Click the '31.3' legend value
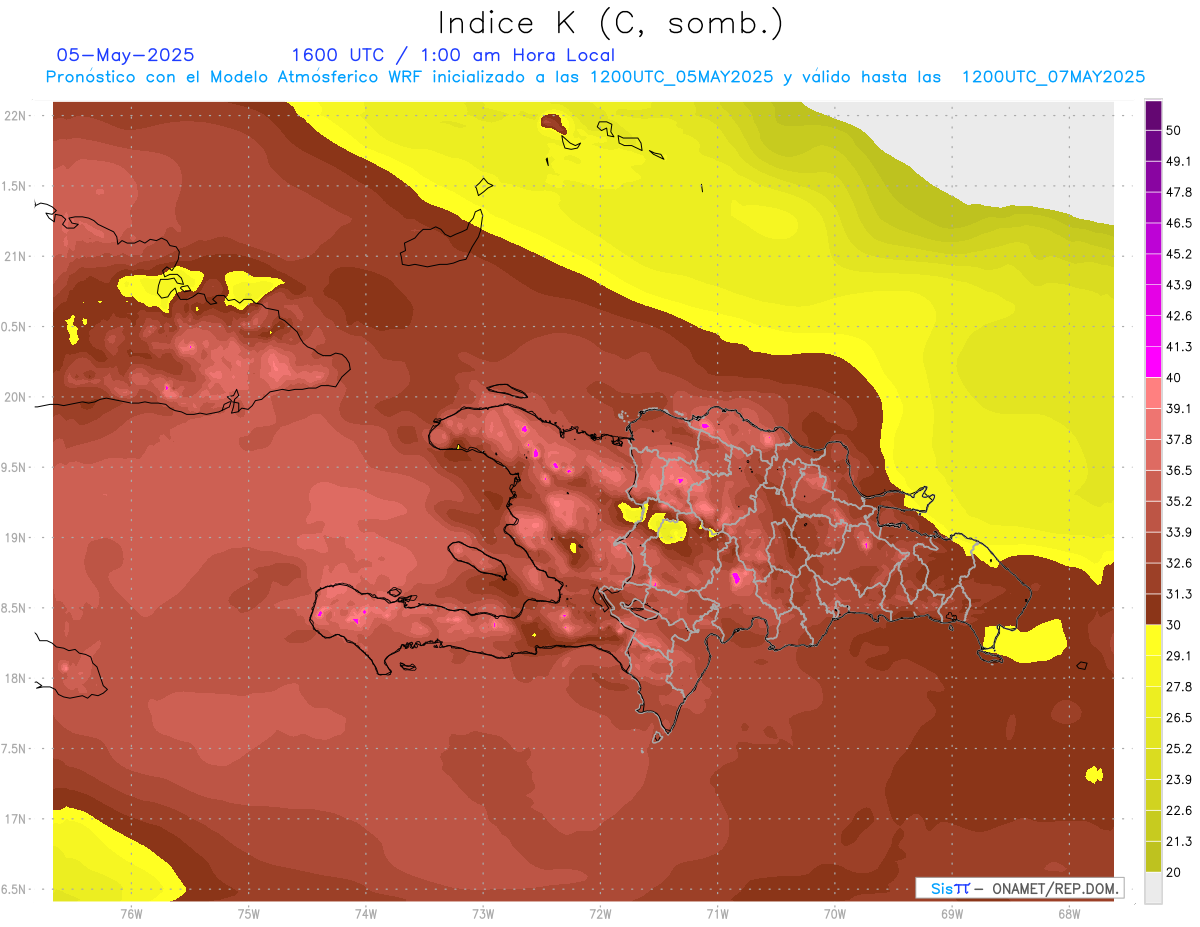Screen dimensions: 1200x927 coord(1178,594)
